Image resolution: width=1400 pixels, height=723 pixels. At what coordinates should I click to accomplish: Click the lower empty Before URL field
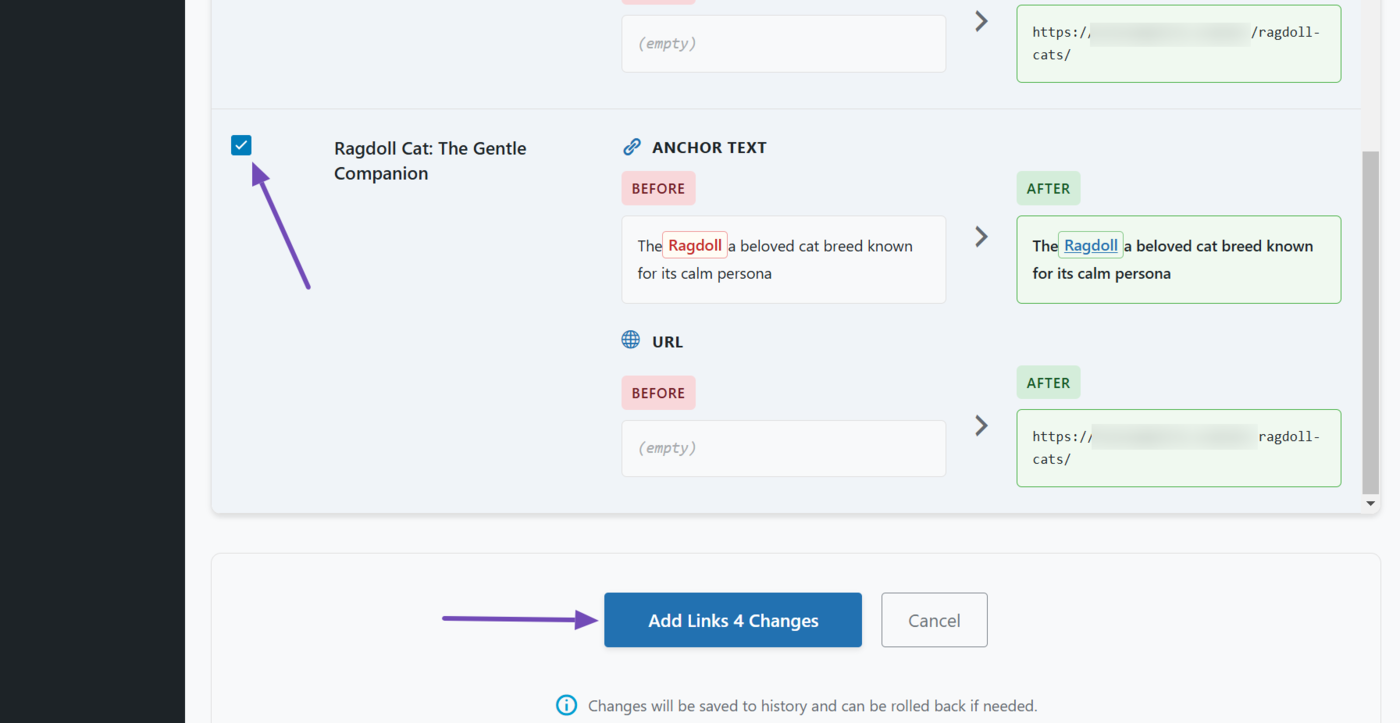783,448
